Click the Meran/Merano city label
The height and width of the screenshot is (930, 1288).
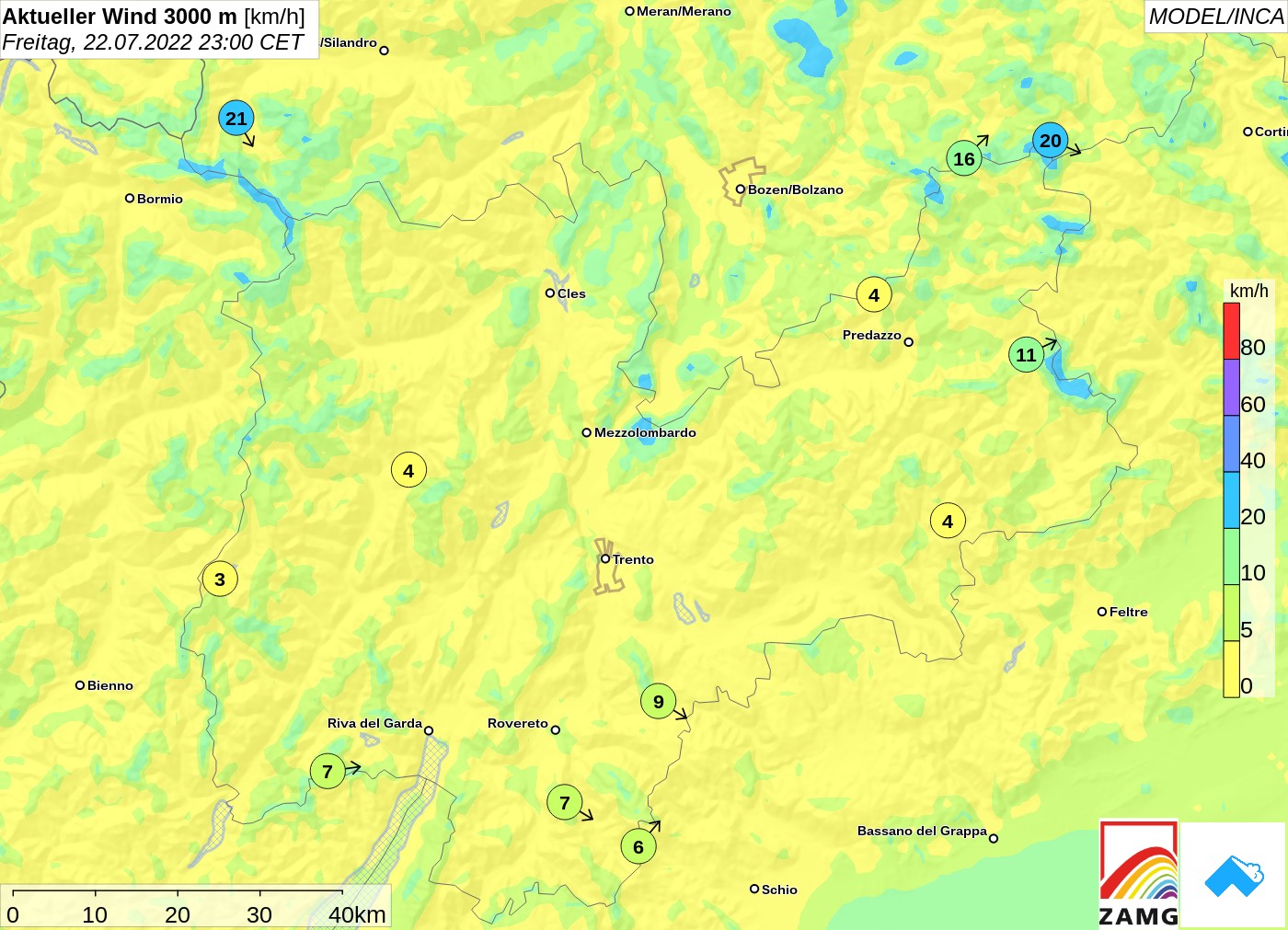pyautogui.click(x=684, y=11)
